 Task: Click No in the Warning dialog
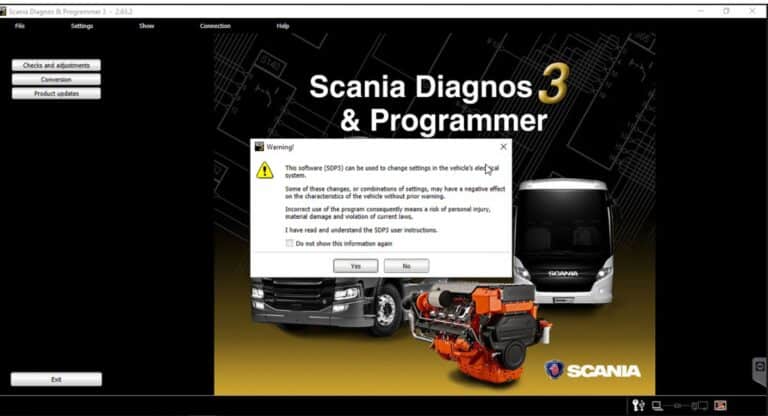point(407,266)
